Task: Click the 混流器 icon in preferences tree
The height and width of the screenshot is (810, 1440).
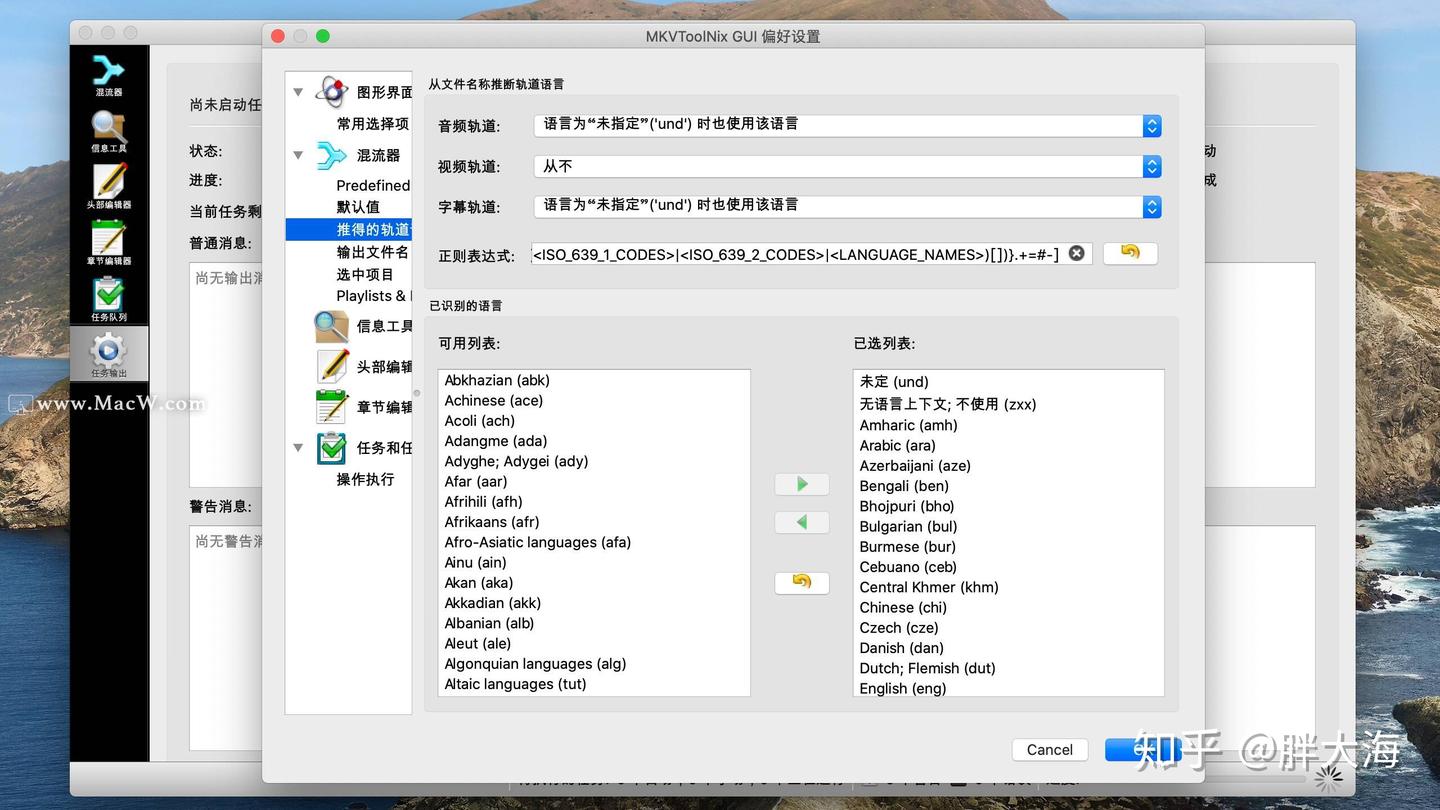Action: click(332, 155)
